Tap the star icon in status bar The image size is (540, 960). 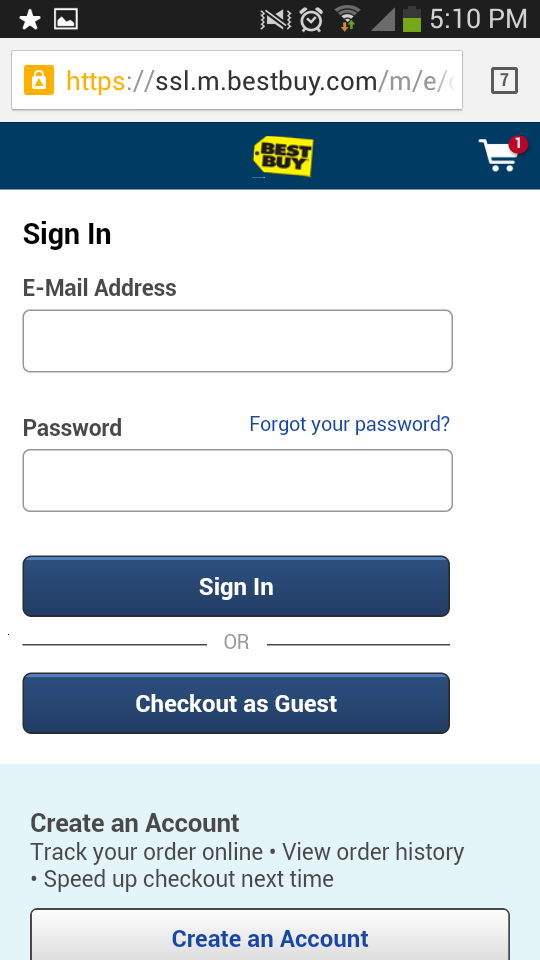[29, 20]
